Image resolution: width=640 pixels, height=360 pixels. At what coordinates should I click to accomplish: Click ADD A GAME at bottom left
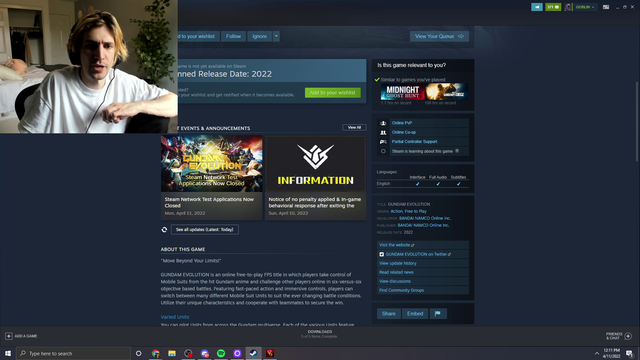tap(21, 336)
